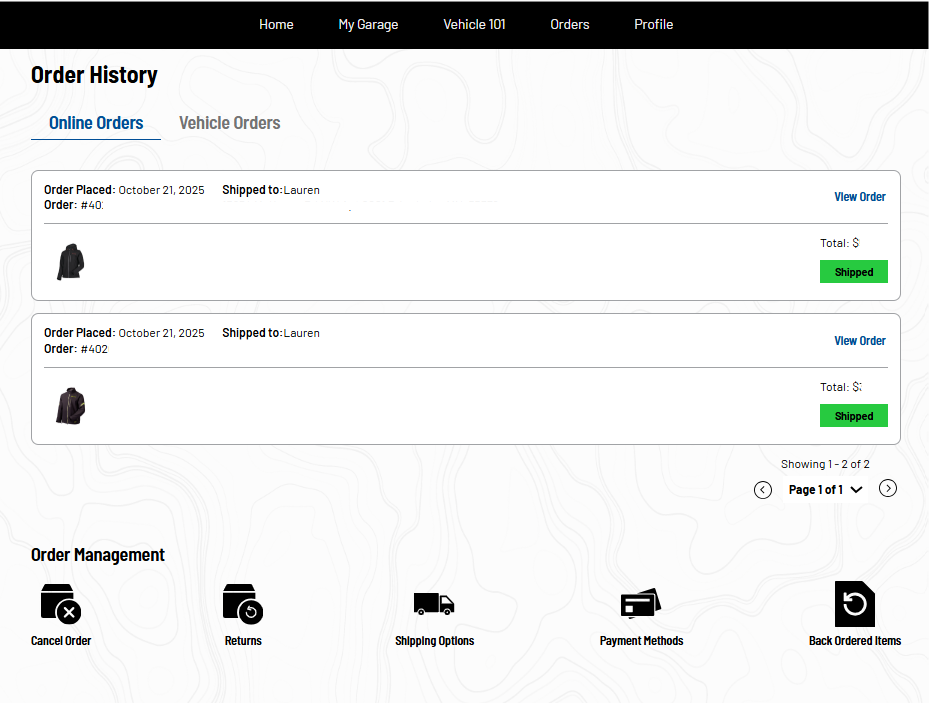Select the Shipping Options truck icon
The width and height of the screenshot is (929, 703).
tap(434, 604)
